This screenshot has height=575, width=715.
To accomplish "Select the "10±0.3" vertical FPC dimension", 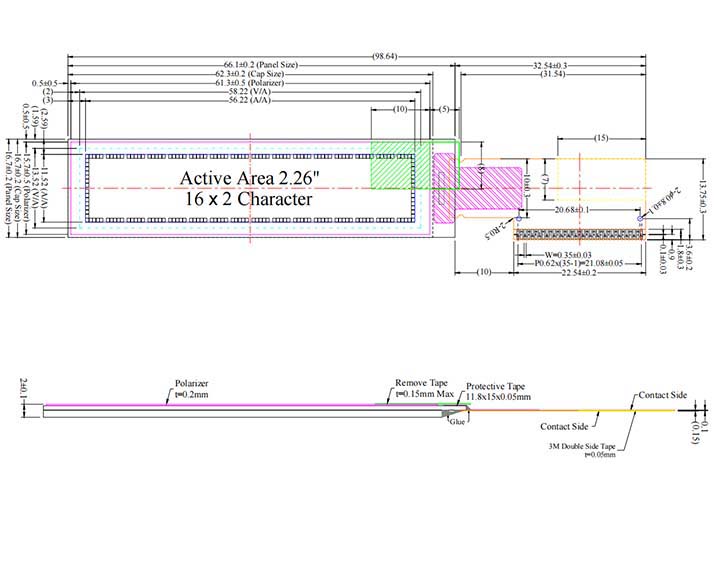I will click(x=527, y=184).
